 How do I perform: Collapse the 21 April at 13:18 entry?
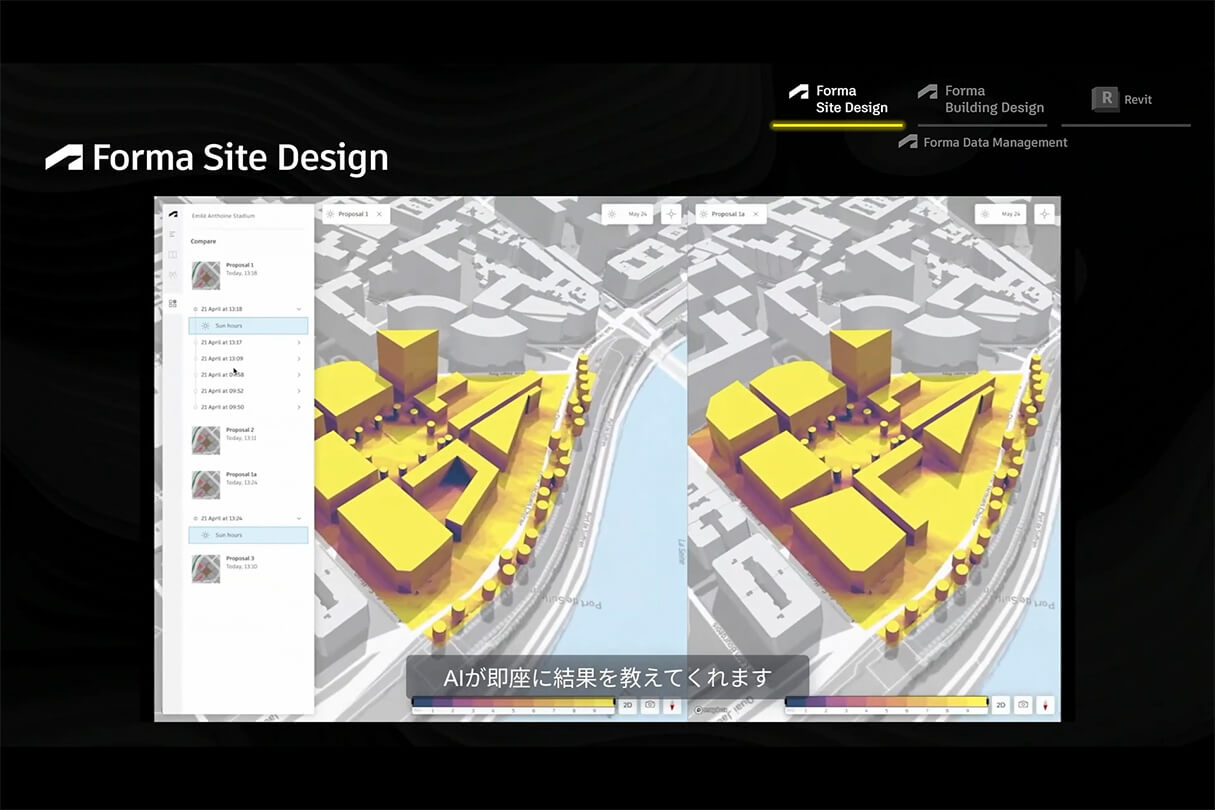click(298, 309)
